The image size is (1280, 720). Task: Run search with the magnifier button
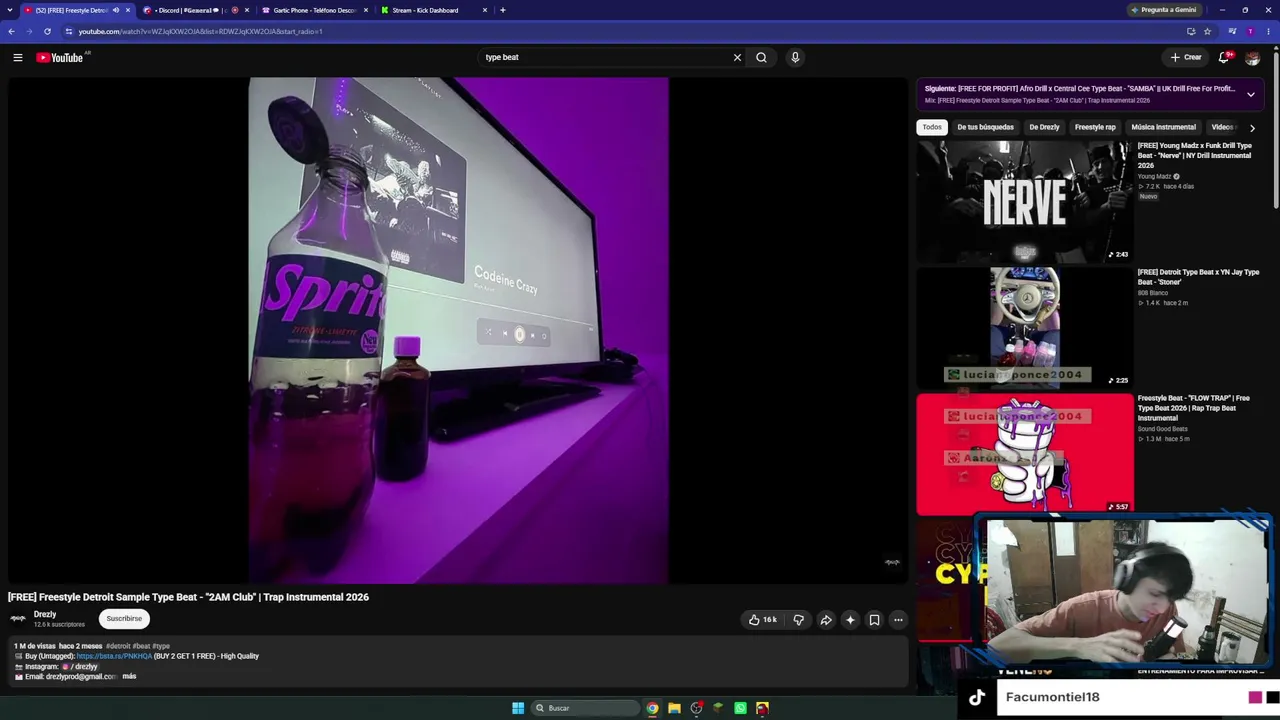click(x=761, y=58)
